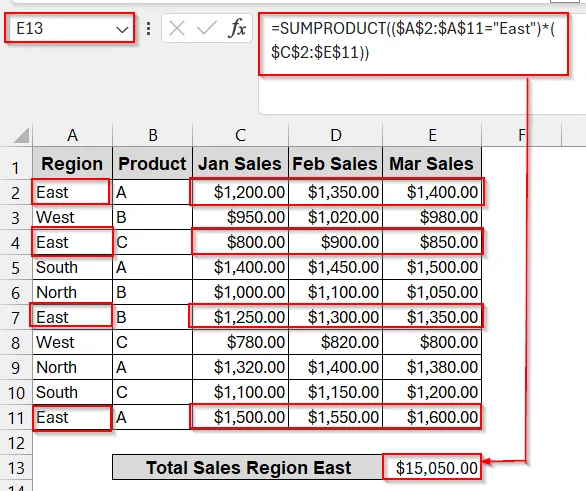Click the $1,550.00 cell
Screen dimensions: 586x491
coord(336,417)
